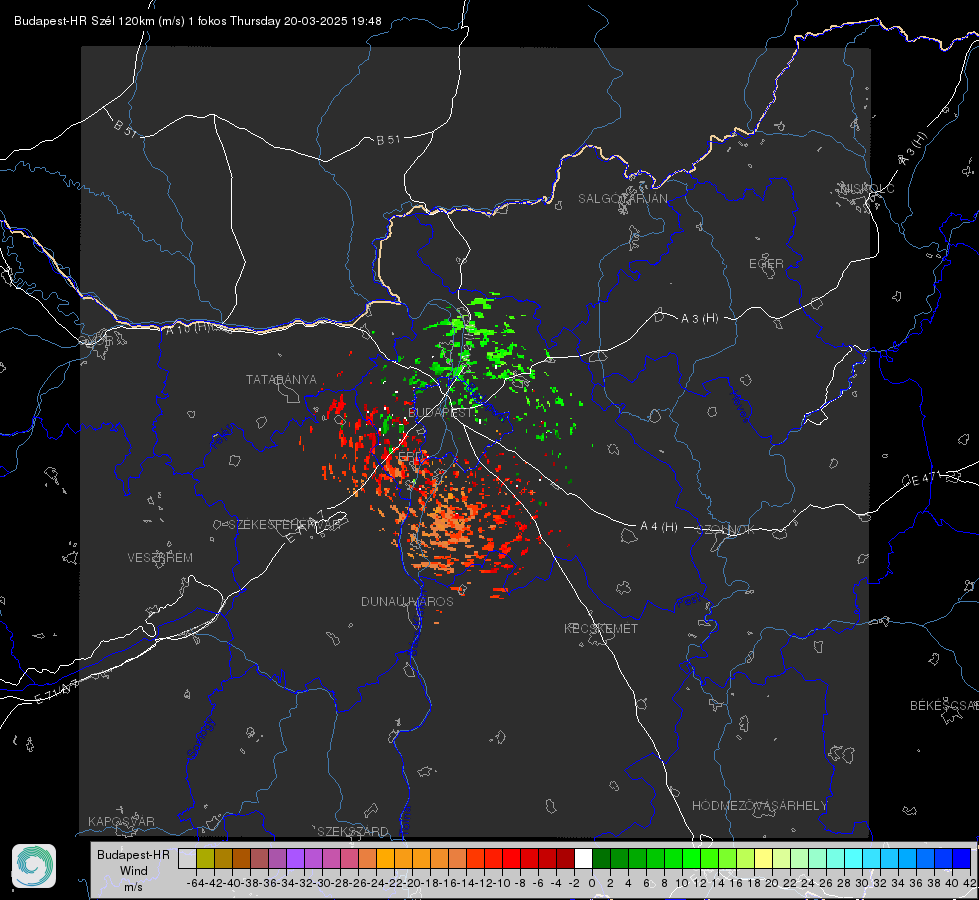Click the legend value label '-64'
This screenshot has height=900, width=979.
[196, 883]
